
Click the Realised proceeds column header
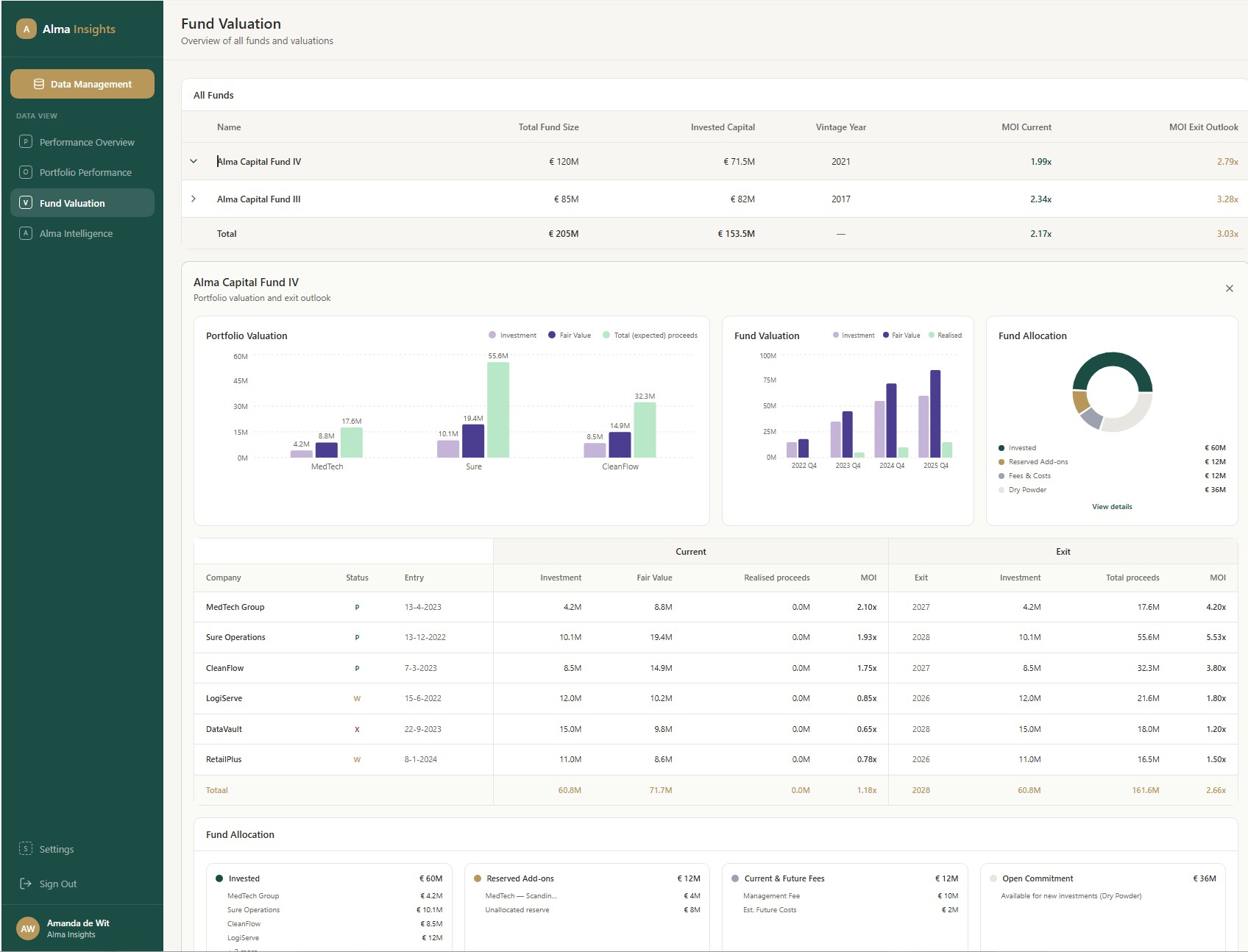776,578
